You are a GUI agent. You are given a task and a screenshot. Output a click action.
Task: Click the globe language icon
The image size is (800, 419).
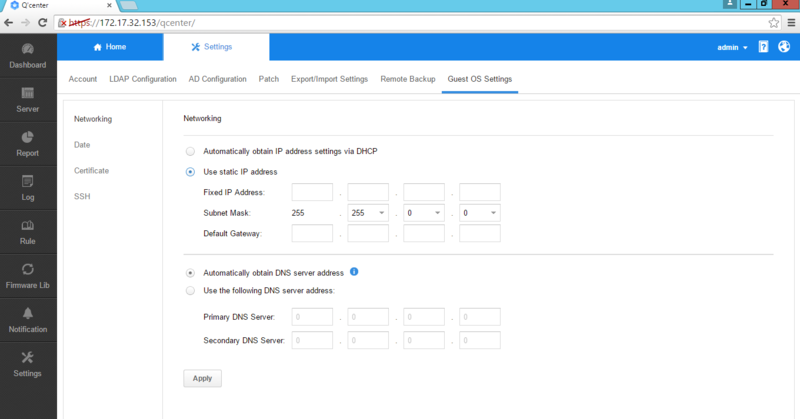pos(783,47)
